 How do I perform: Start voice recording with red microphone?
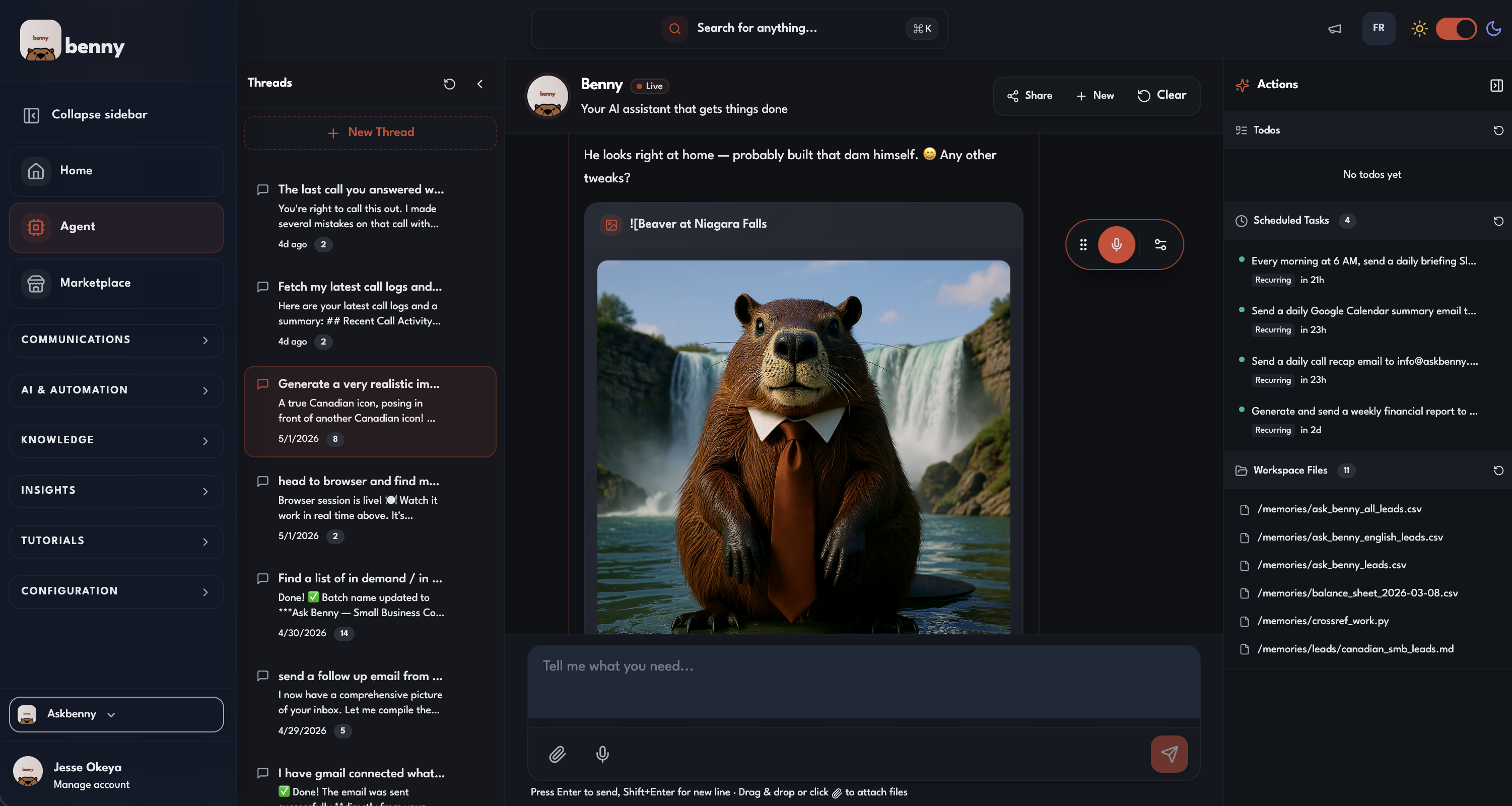1117,245
